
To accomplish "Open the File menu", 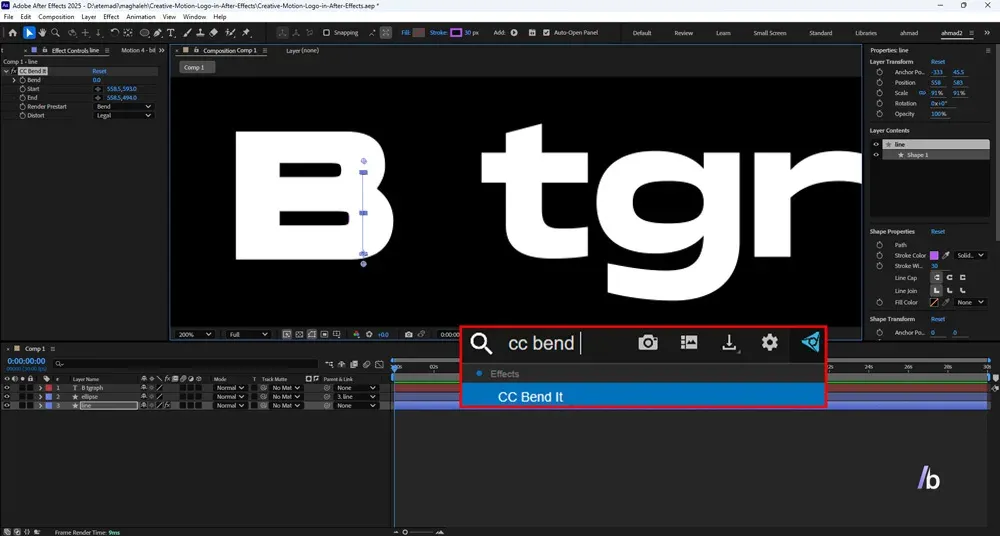I will click(x=8, y=17).
